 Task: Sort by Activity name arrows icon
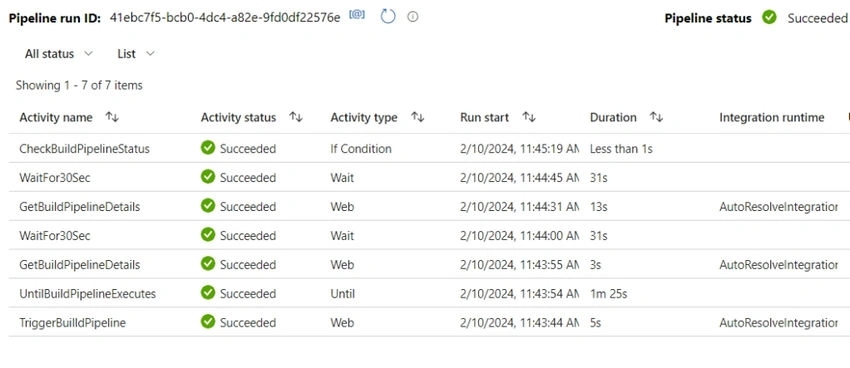click(112, 117)
